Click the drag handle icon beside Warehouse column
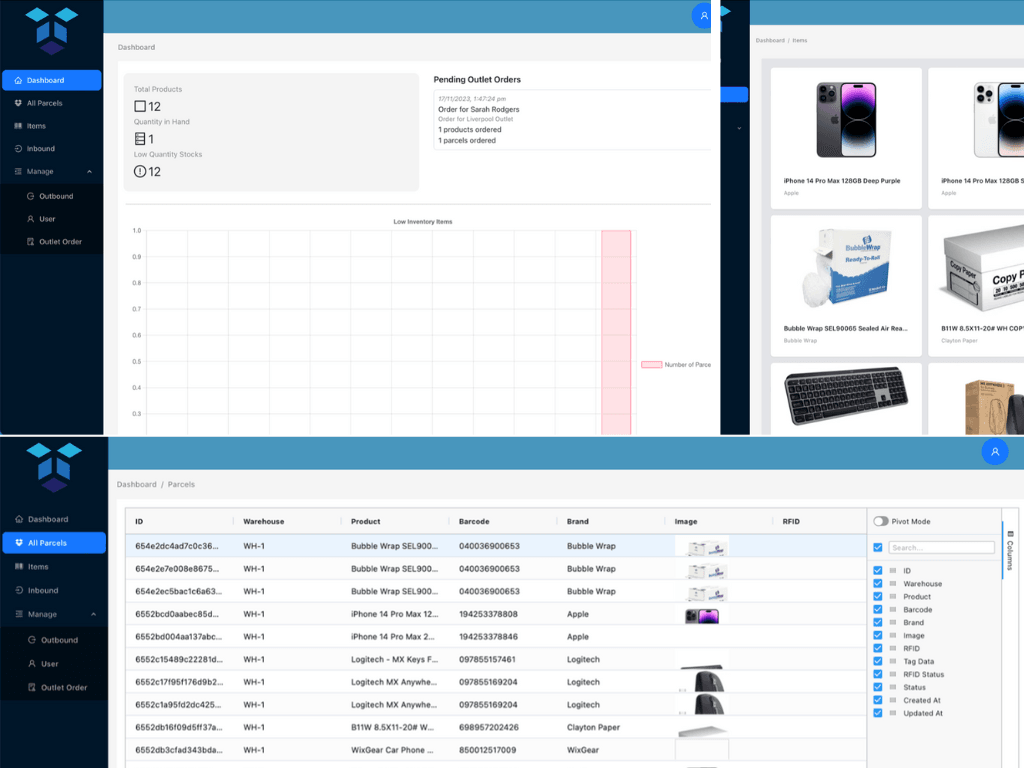 pos(894,584)
